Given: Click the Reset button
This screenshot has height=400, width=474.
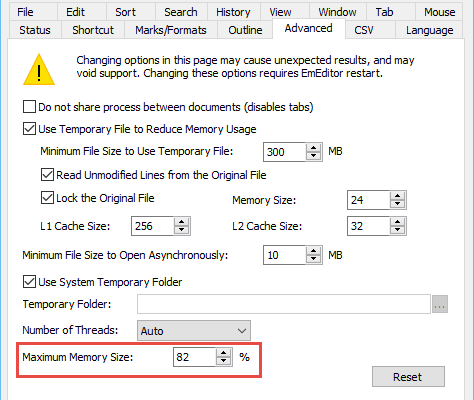Looking at the screenshot, I should click(x=408, y=377).
